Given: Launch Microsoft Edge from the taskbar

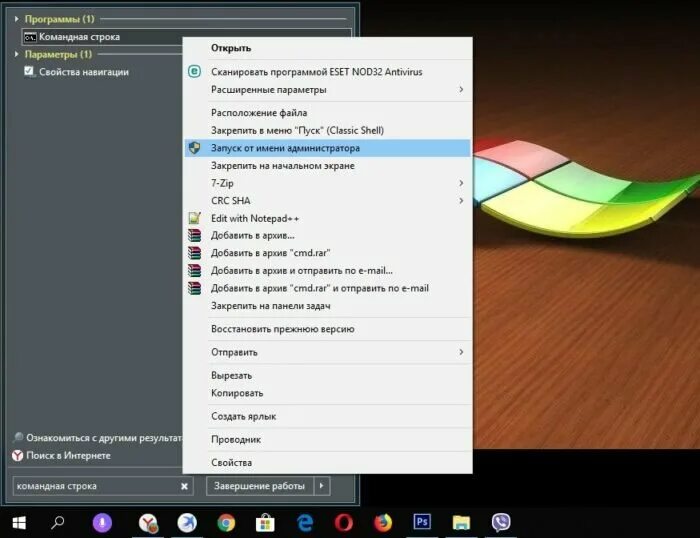Looking at the screenshot, I should (x=305, y=522).
